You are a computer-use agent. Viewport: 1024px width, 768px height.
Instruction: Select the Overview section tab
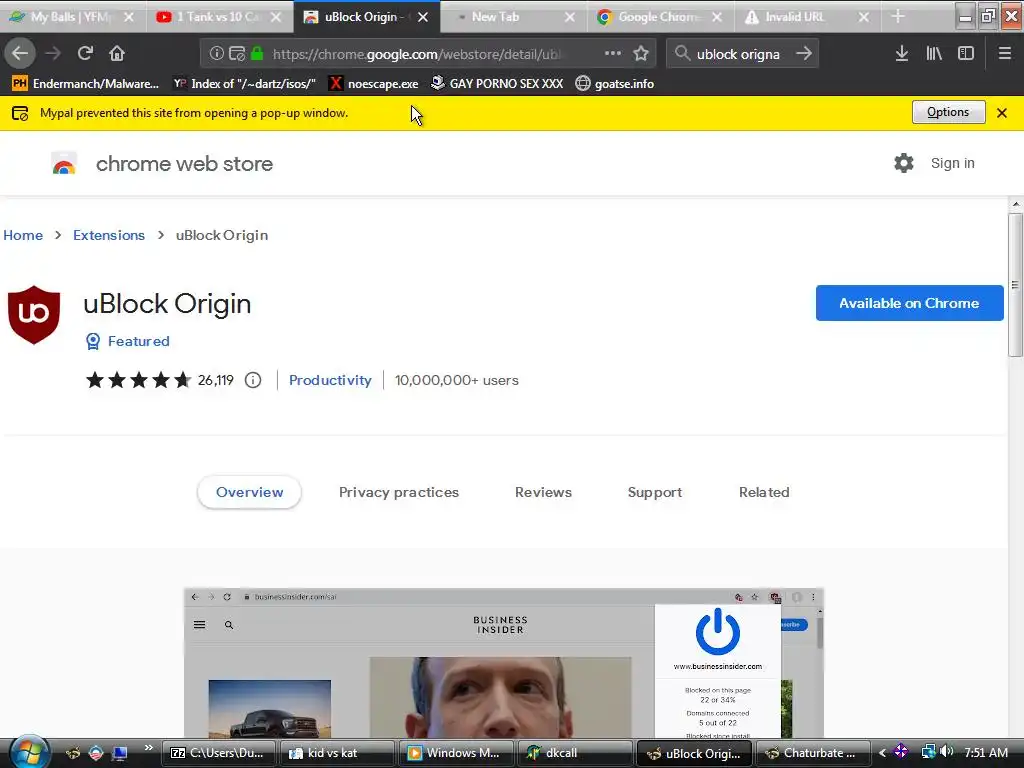(x=249, y=492)
